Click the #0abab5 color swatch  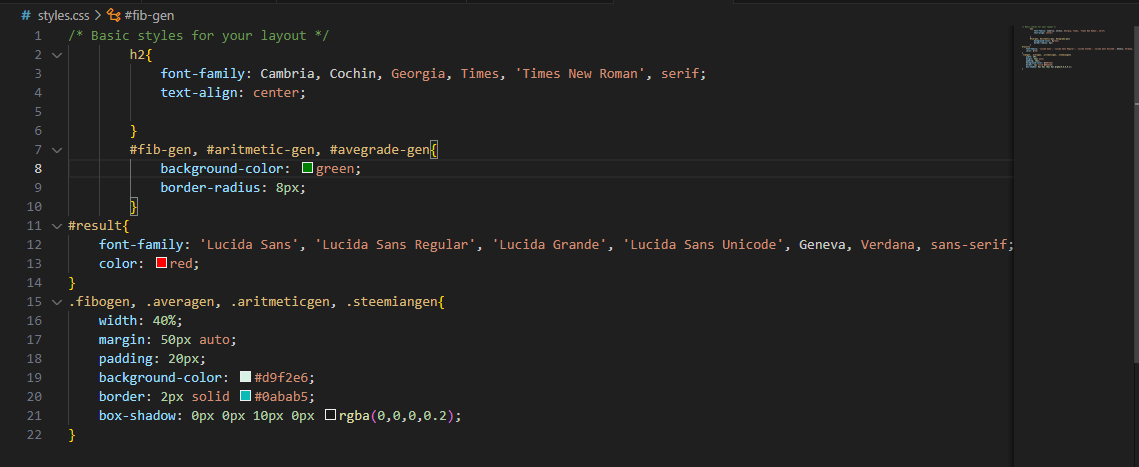point(246,396)
